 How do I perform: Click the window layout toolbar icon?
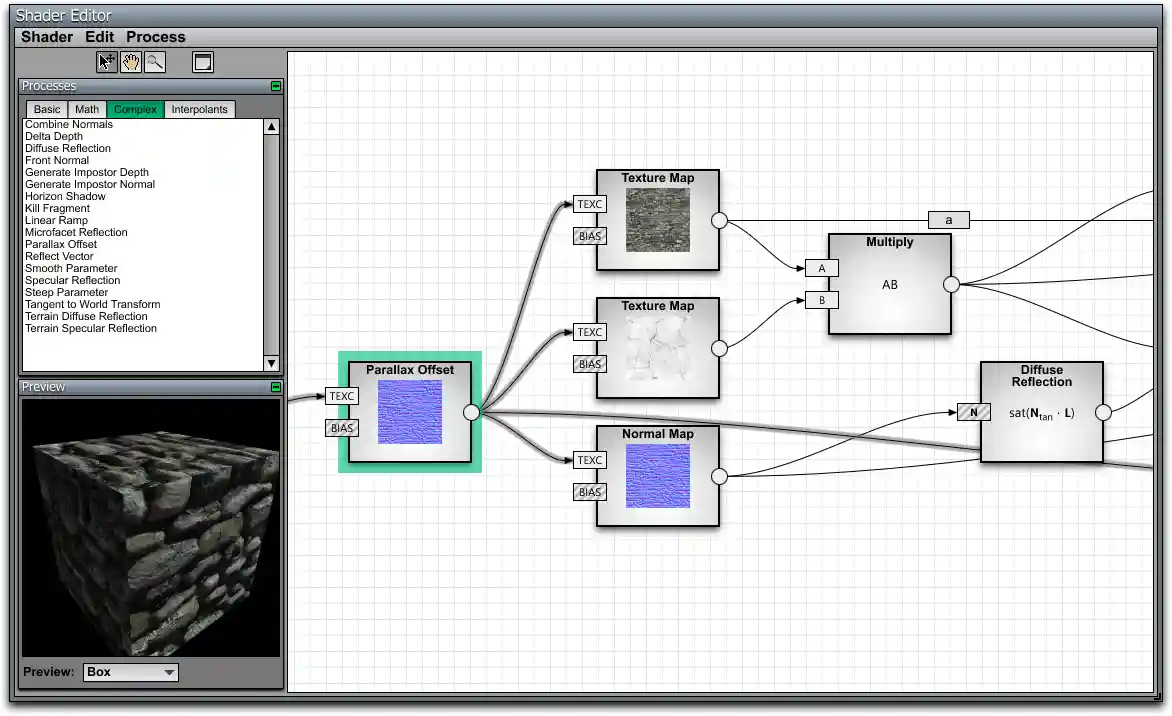point(203,62)
